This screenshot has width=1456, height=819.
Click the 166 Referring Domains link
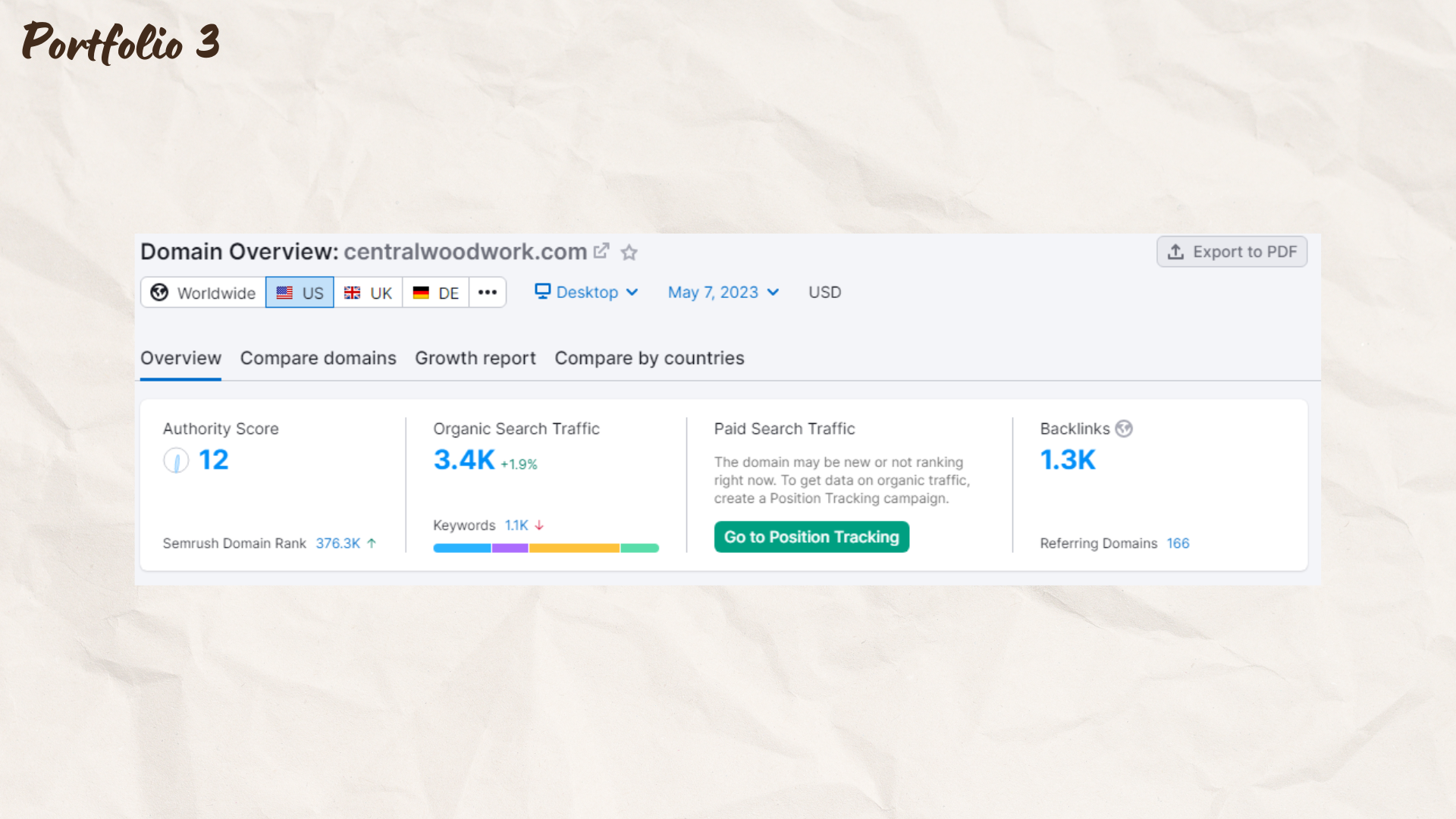[1178, 543]
